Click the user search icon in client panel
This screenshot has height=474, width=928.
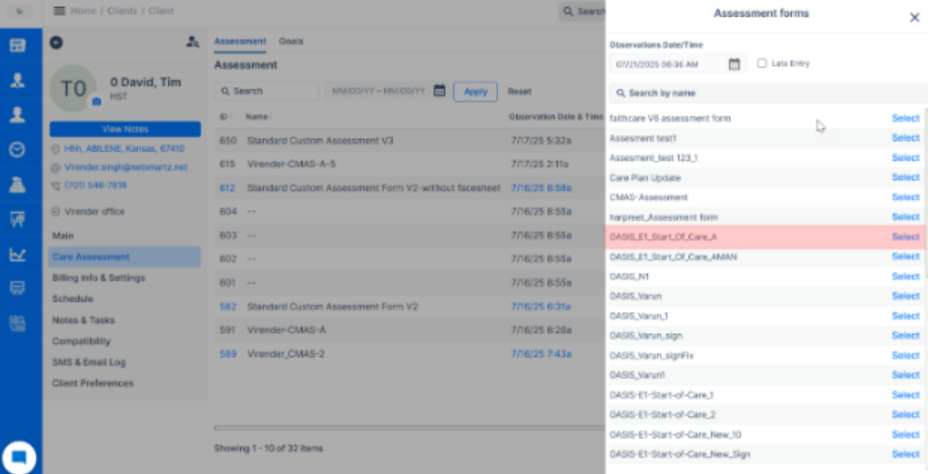[192, 42]
